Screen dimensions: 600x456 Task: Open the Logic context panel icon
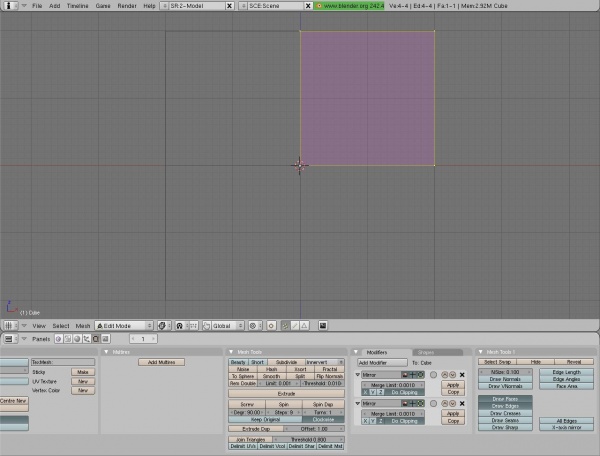tap(59, 339)
